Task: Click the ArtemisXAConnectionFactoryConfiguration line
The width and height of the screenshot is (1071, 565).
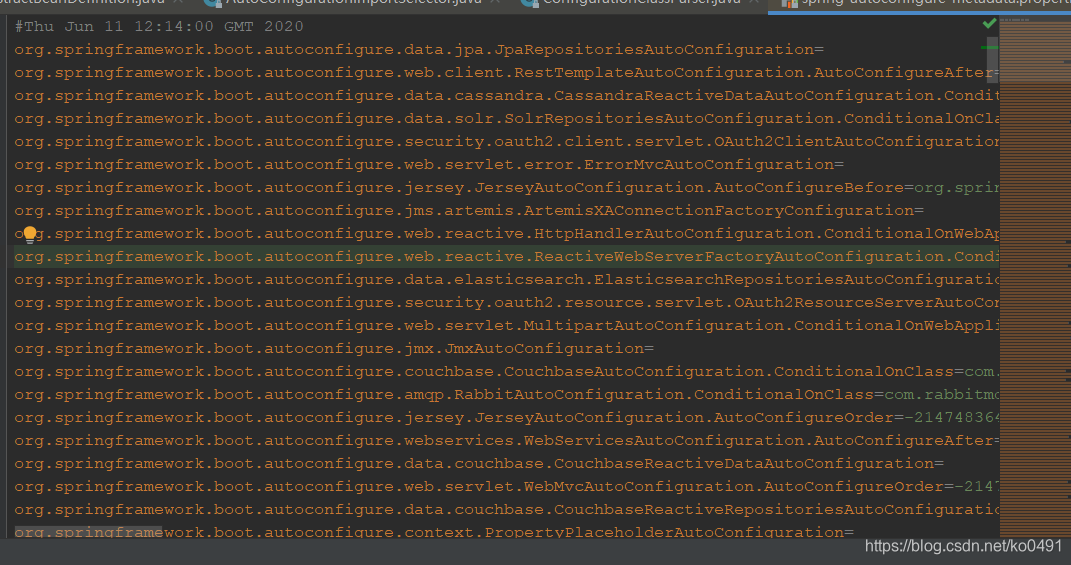Action: point(469,211)
